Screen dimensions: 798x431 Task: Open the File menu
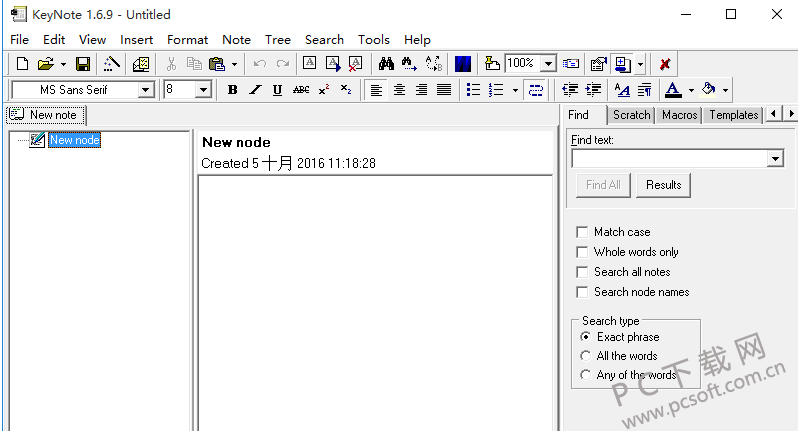click(x=19, y=40)
